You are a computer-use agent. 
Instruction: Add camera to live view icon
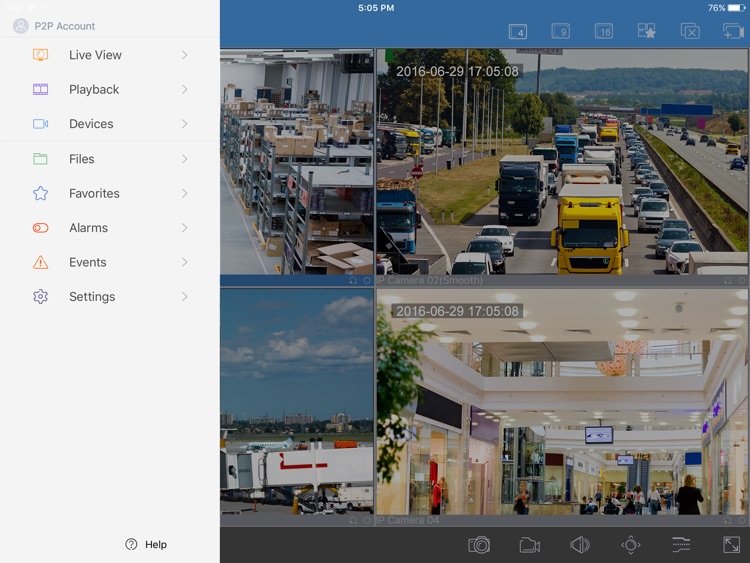(733, 32)
